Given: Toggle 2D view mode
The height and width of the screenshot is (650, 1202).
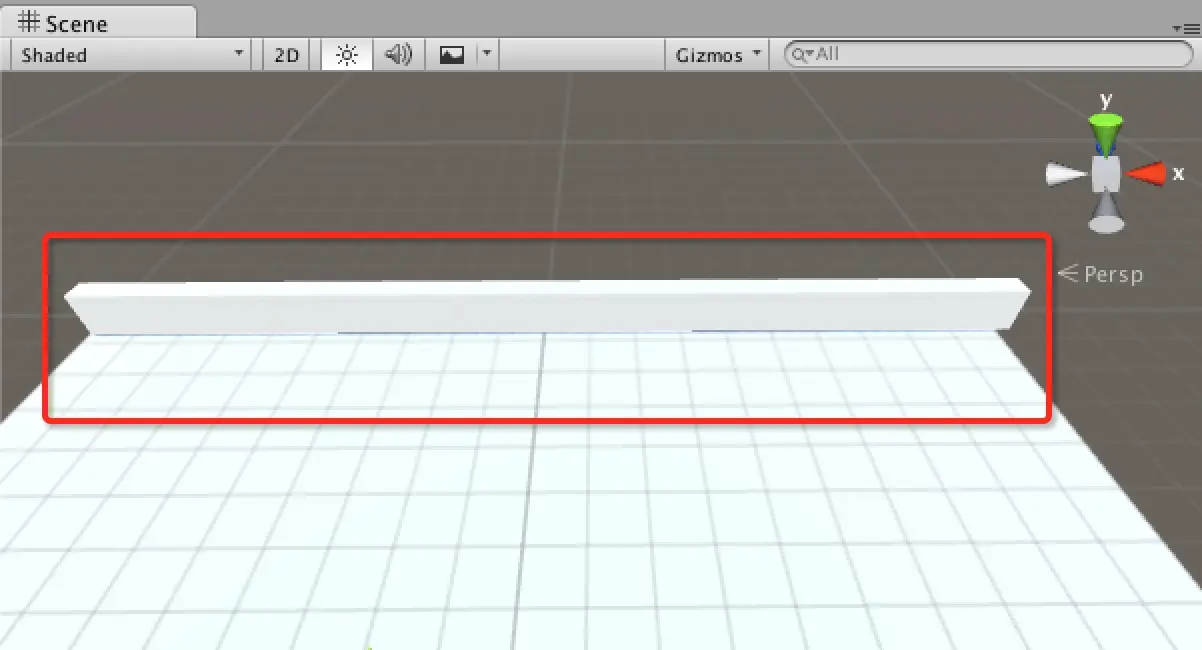Looking at the screenshot, I should 287,55.
